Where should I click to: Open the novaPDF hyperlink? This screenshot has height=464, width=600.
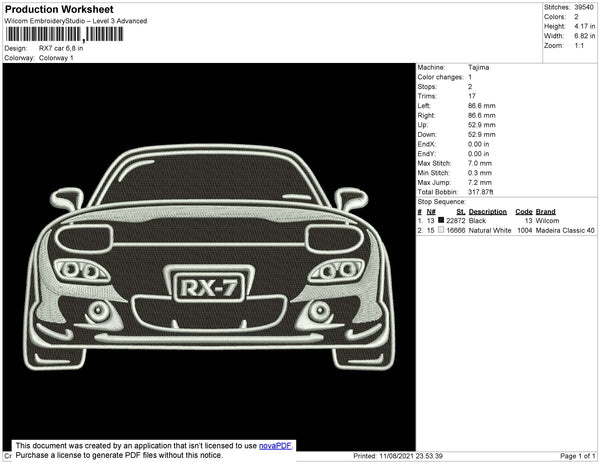pyautogui.click(x=275, y=446)
